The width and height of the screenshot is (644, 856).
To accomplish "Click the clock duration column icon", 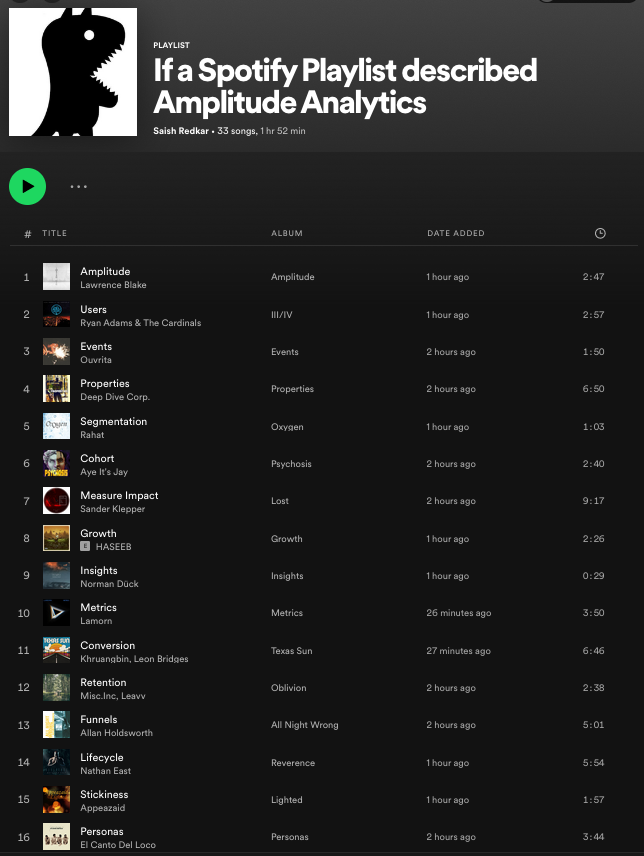I will pos(600,233).
